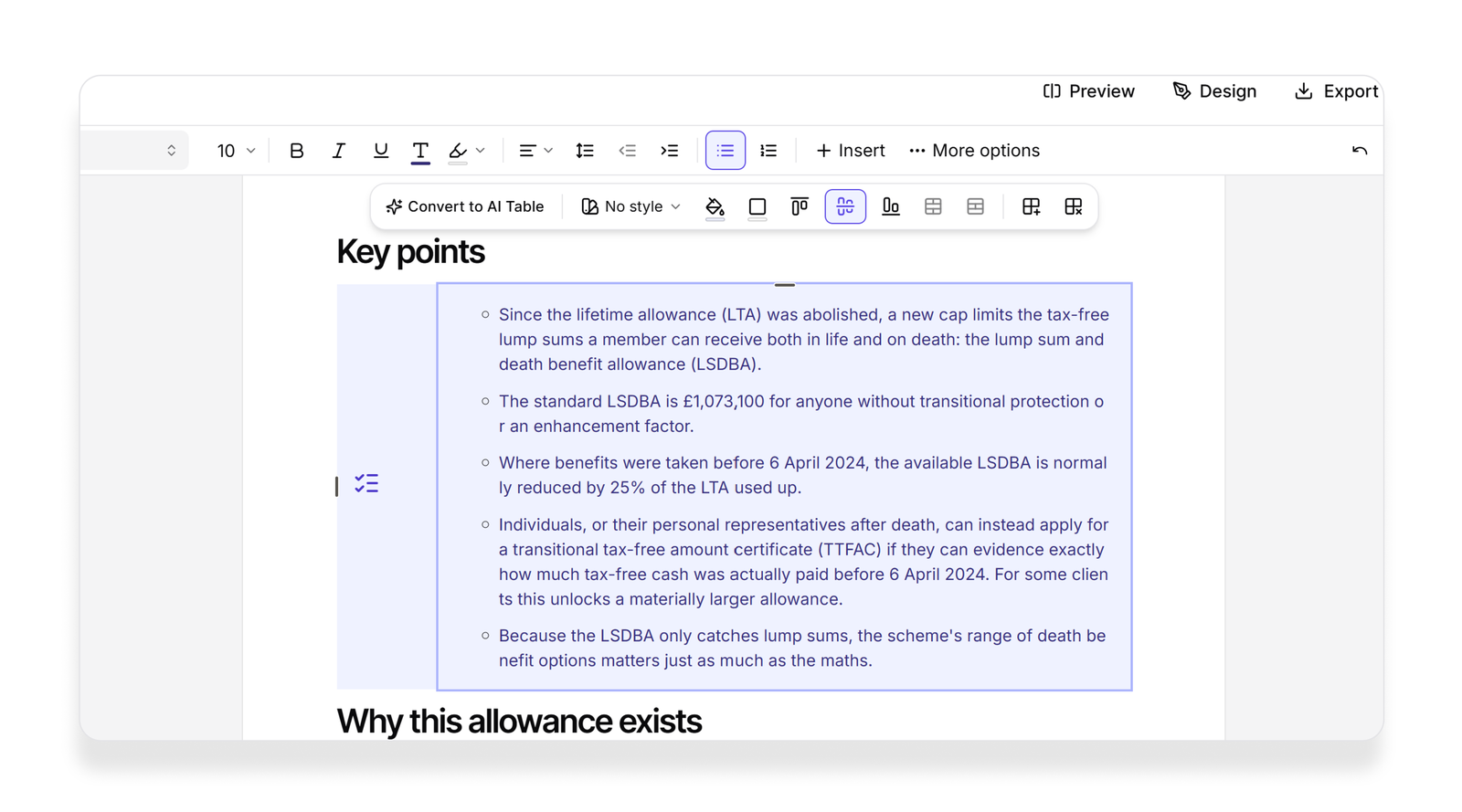Screen dimensions: 1462x812
Task: Click the table rows layout icon
Action: click(933, 206)
